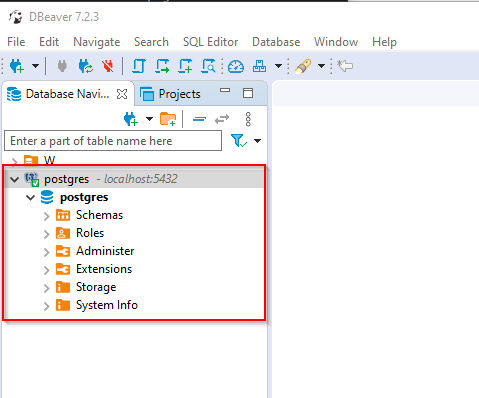Open the Window menu
479x398 pixels.
[x=336, y=42]
